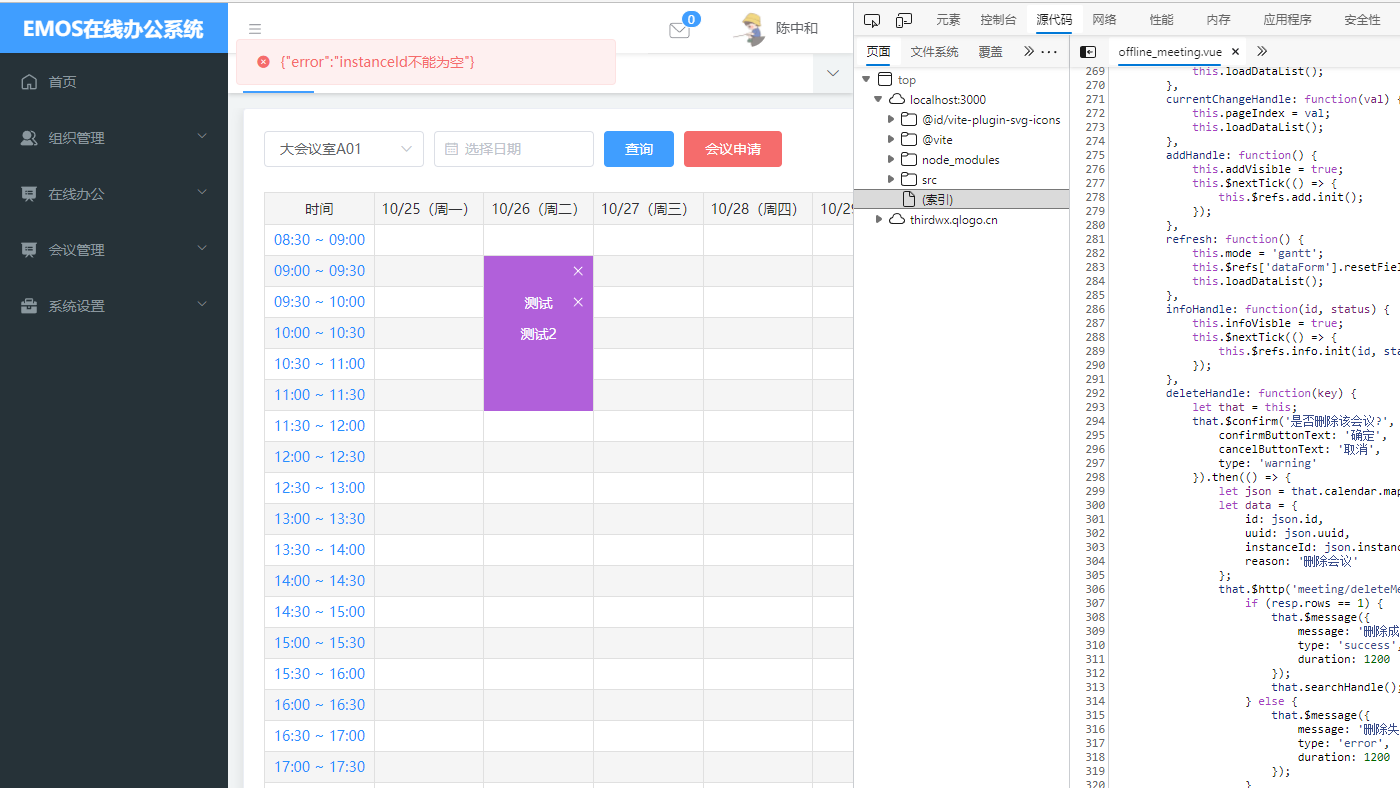Click the EMOS在线办公系统 title
This screenshot has height=788, width=1400.
click(113, 28)
